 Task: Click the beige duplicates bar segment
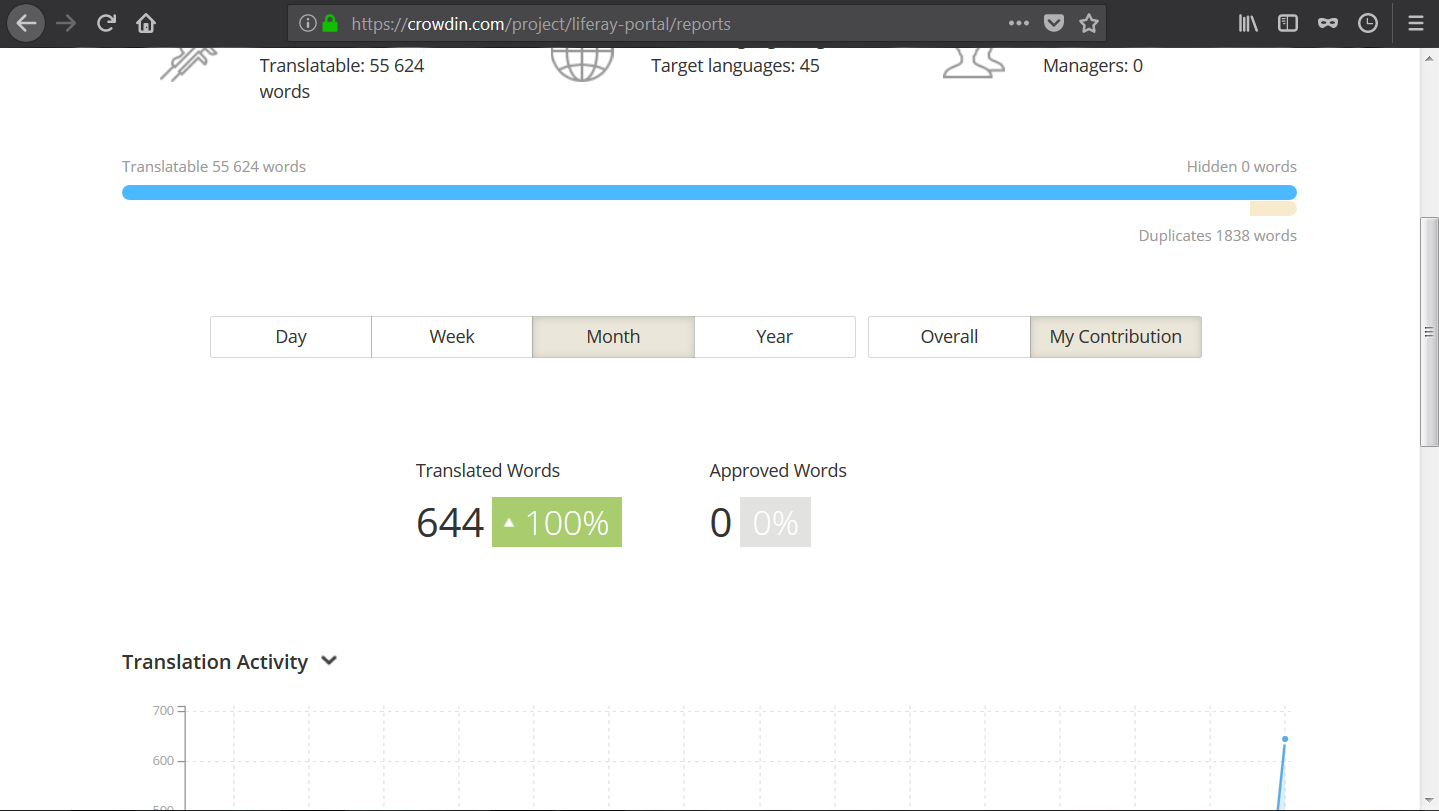click(x=1273, y=209)
